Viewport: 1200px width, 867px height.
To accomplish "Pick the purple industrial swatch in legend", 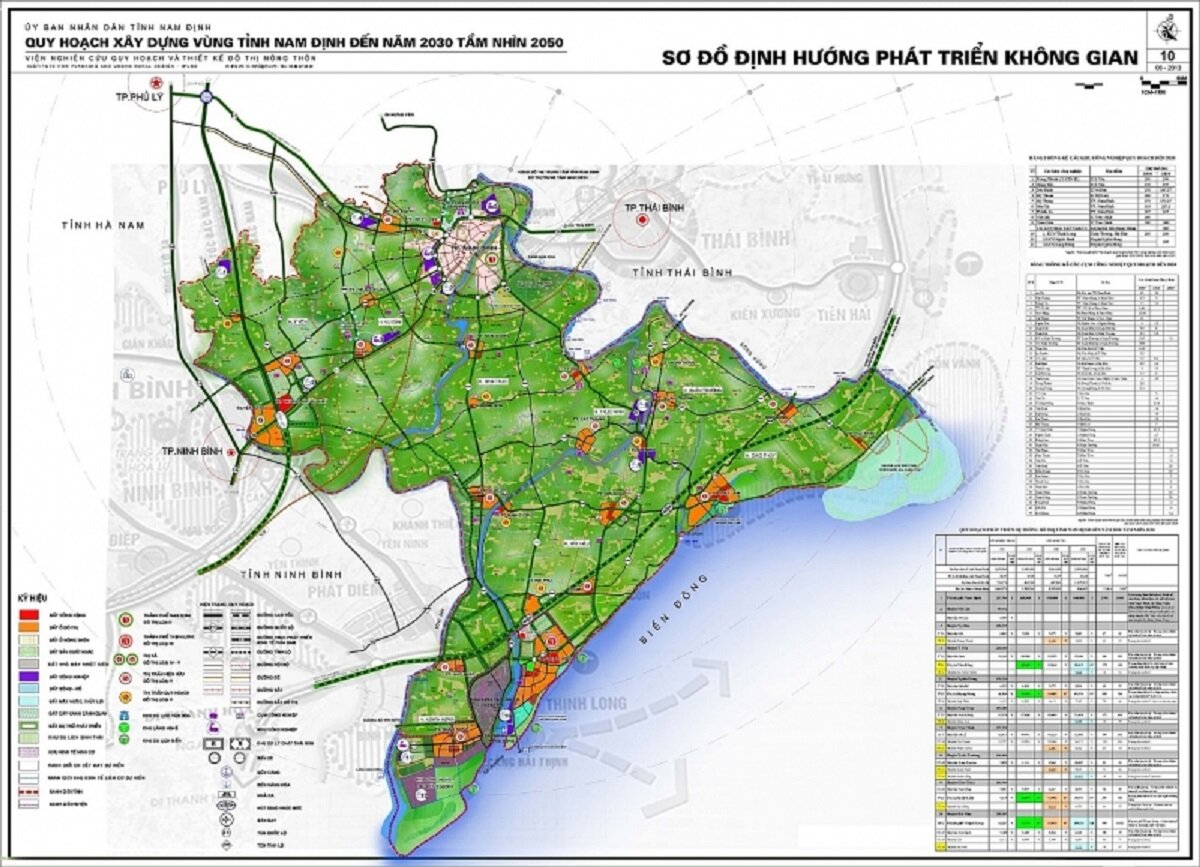I will click(28, 675).
